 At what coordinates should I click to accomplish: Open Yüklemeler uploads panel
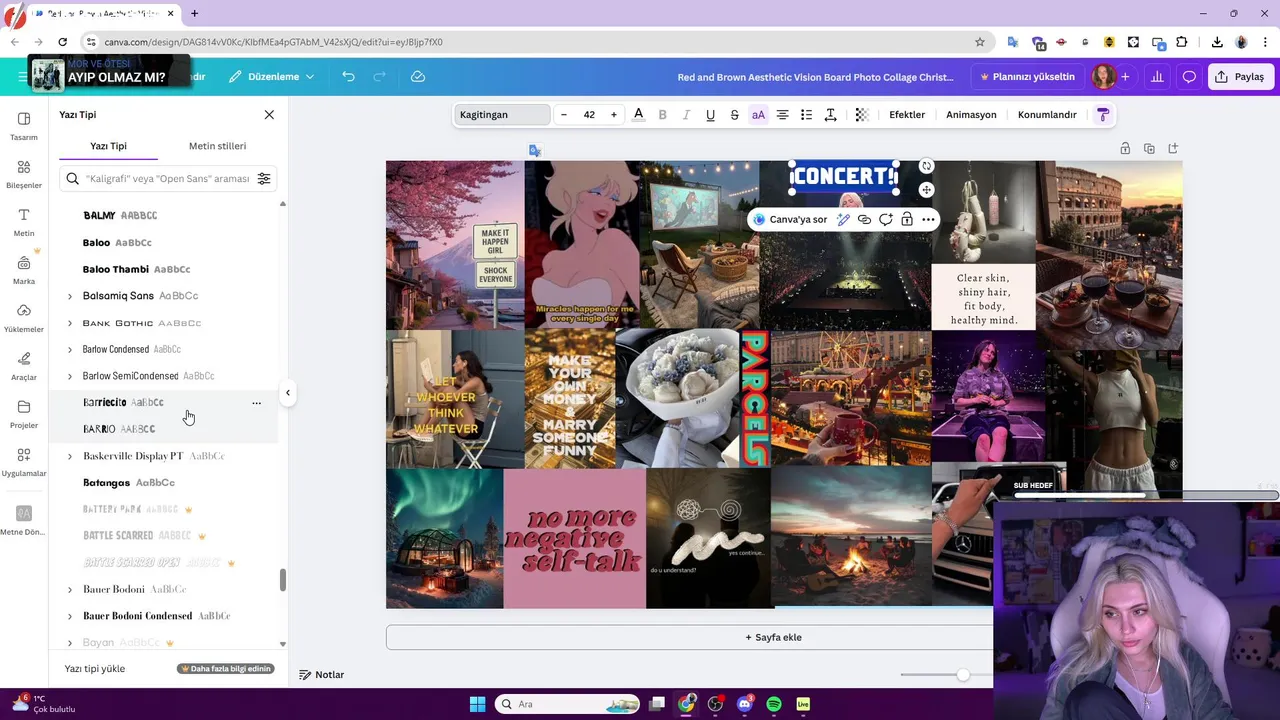(x=24, y=318)
